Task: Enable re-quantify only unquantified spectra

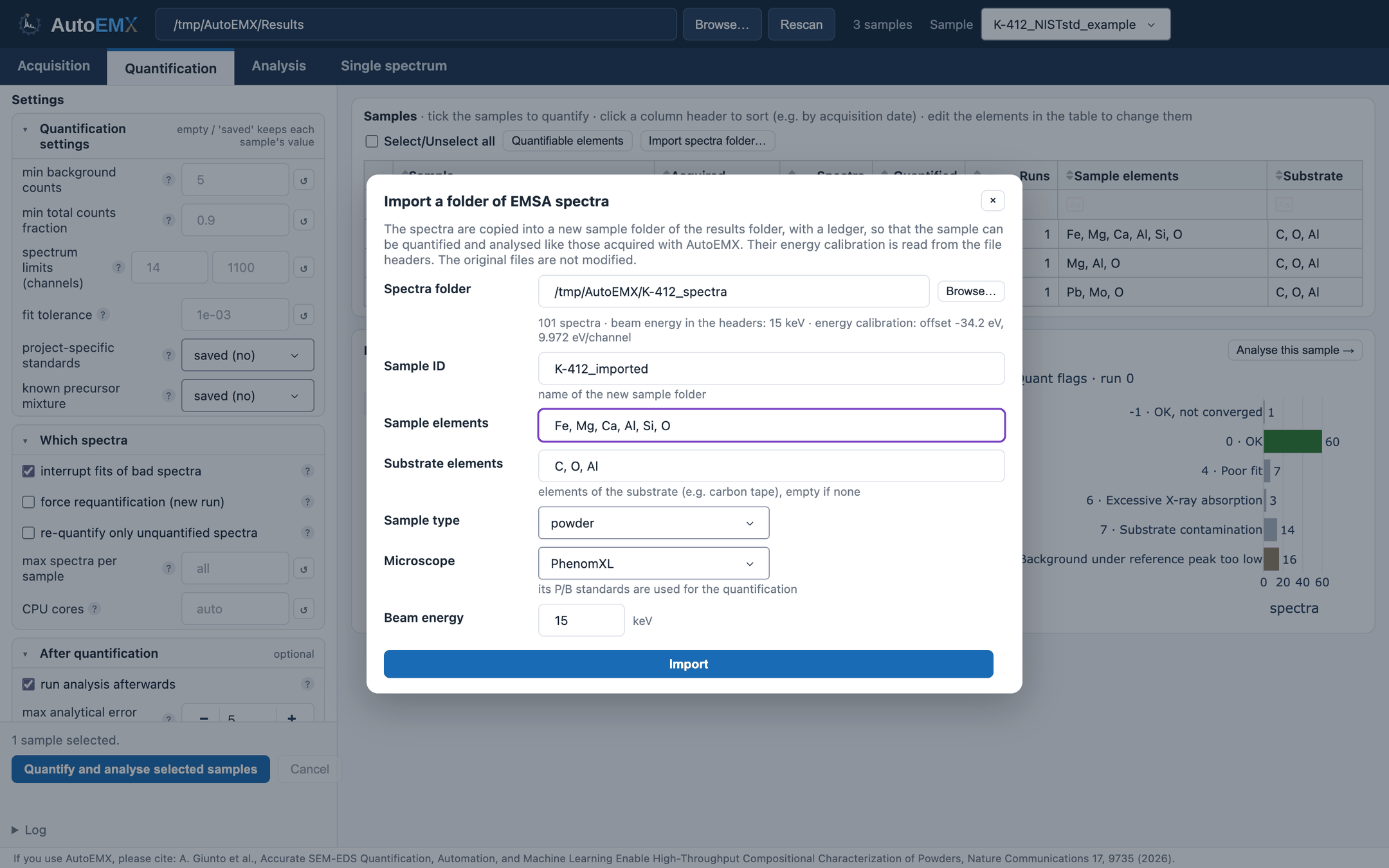Action: pyautogui.click(x=28, y=533)
